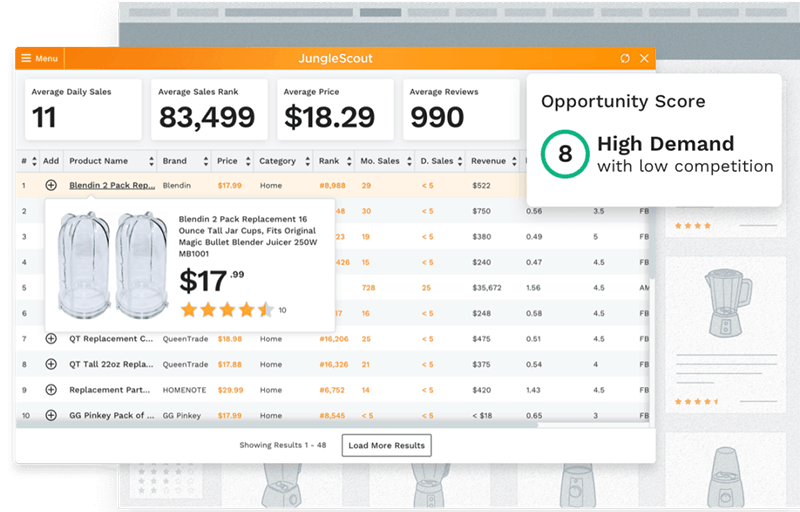Click the Opportunity Score 8 circle
The width and height of the screenshot is (800, 512).
[565, 154]
